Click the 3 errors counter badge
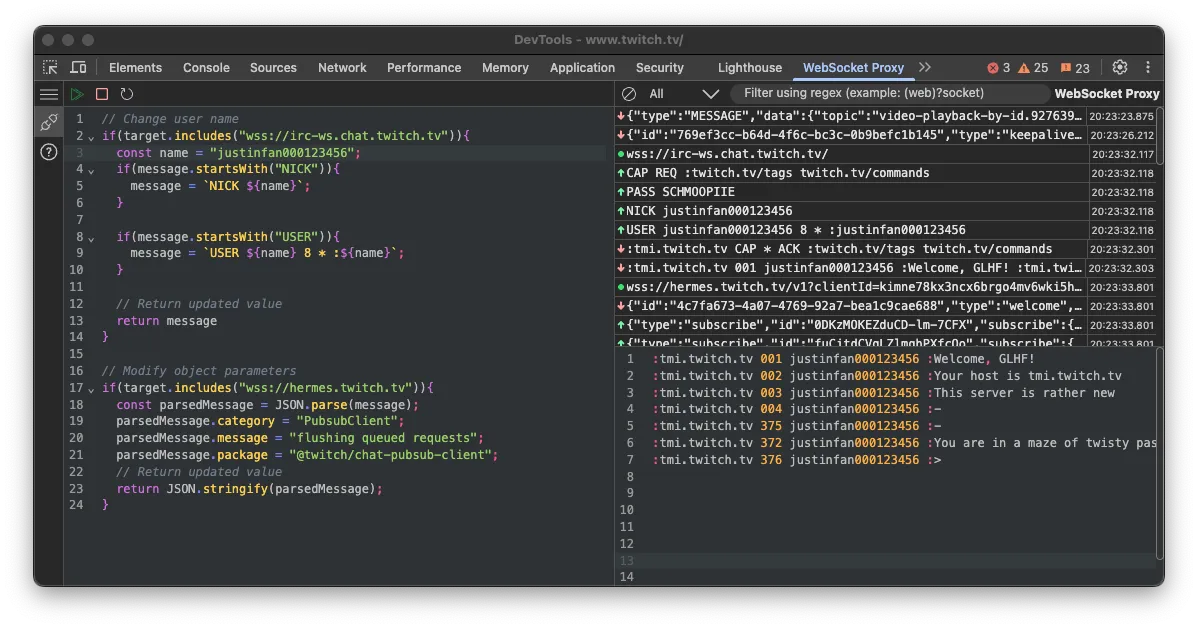Screen dimensions: 1198x628 pos(998,67)
